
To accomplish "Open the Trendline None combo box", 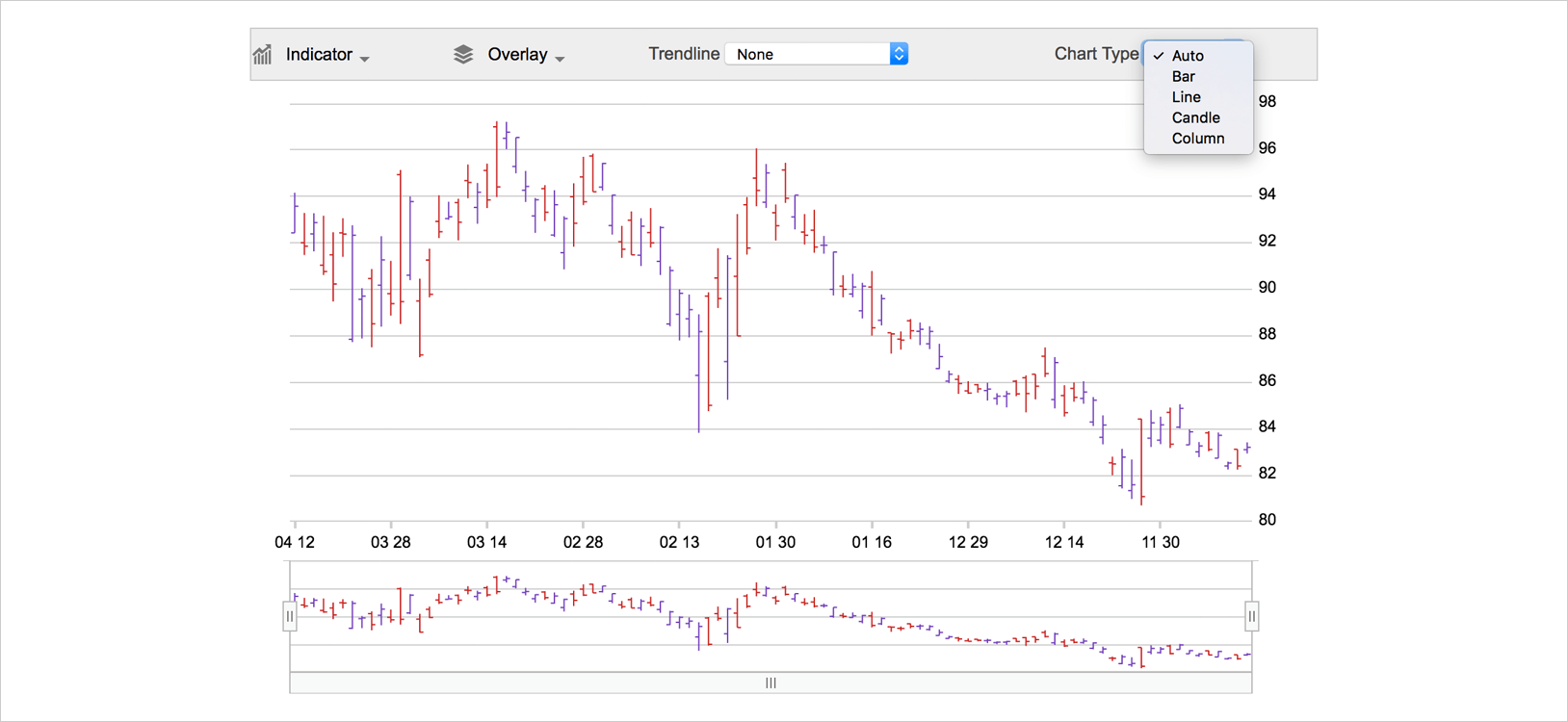I will click(807, 54).
